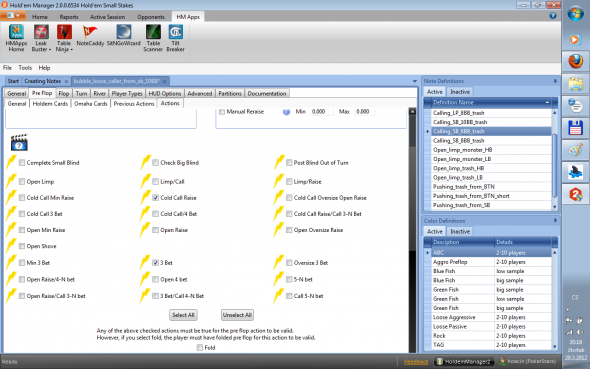
Task: Click lightning icon beside Complete Small Blind
Action: click(x=12, y=162)
